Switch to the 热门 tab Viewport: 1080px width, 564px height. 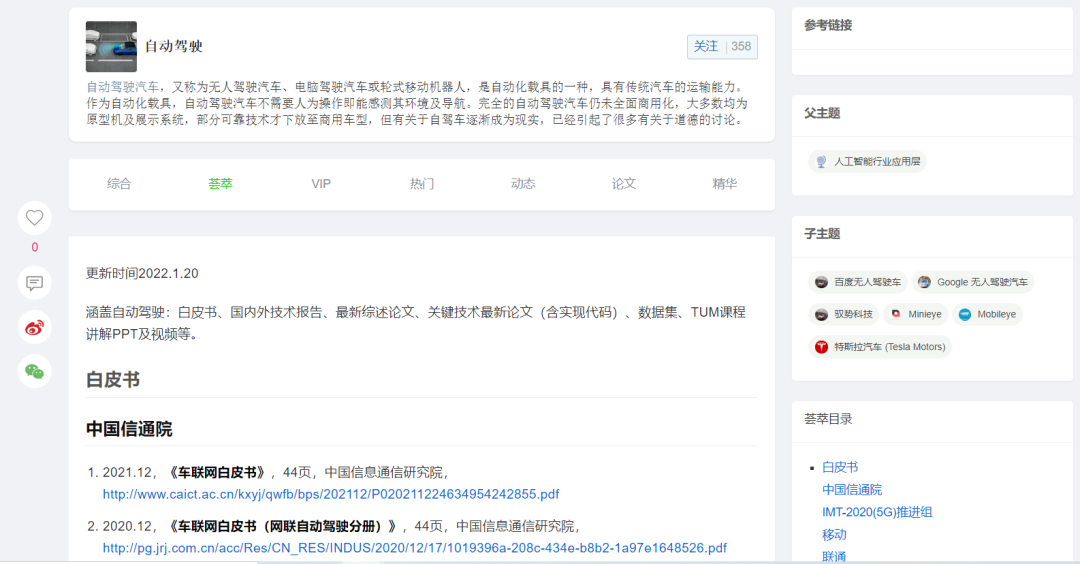click(x=422, y=184)
